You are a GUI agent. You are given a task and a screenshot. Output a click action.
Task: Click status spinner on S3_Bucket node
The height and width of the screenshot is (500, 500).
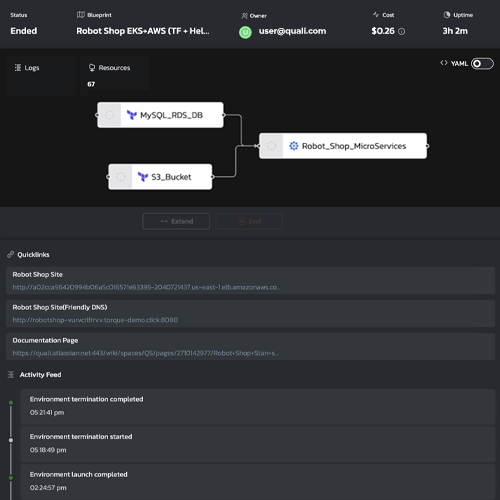click(120, 177)
